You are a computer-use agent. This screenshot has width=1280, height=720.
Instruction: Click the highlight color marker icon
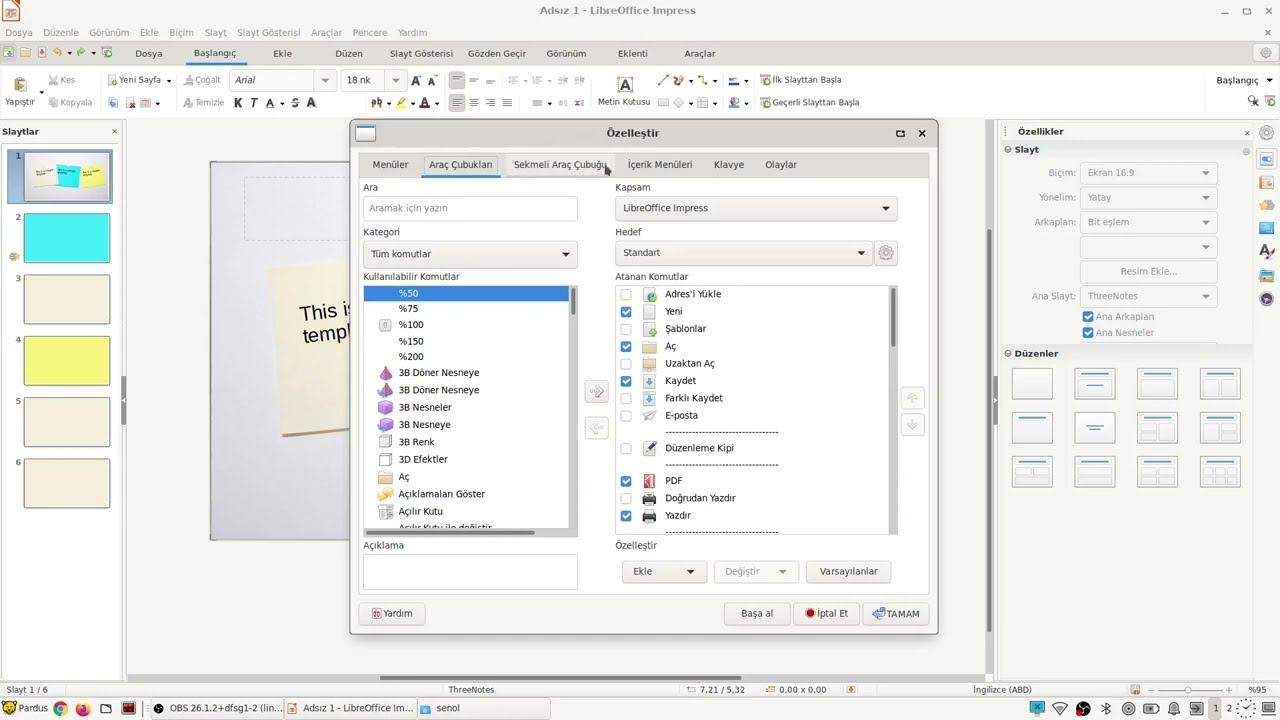click(400, 103)
